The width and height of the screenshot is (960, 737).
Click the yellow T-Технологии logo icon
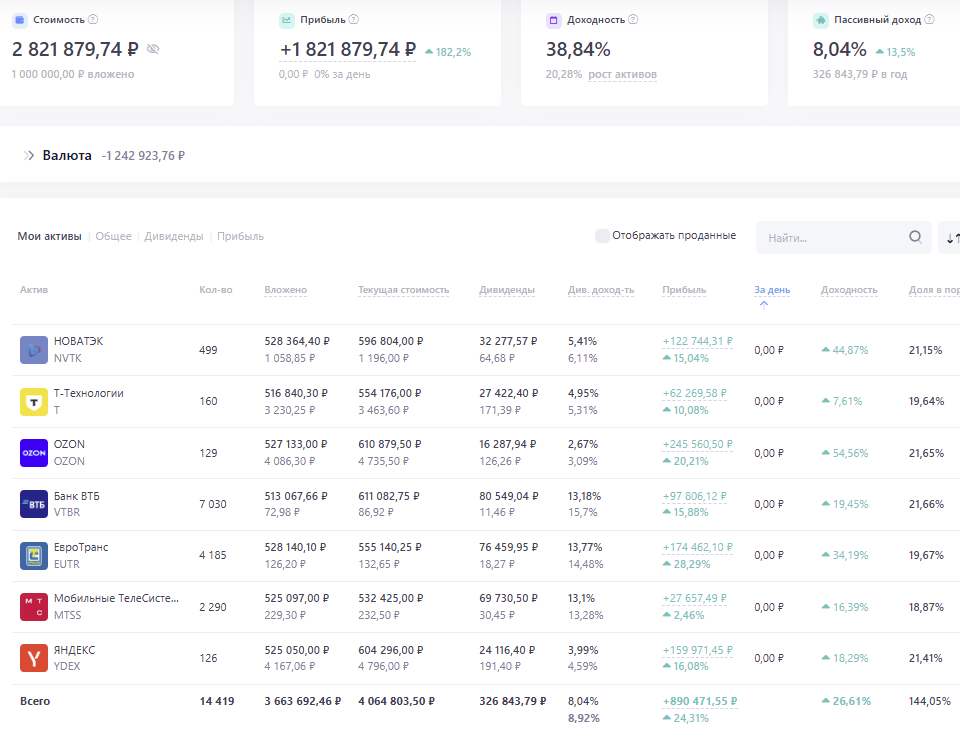[x=34, y=401]
